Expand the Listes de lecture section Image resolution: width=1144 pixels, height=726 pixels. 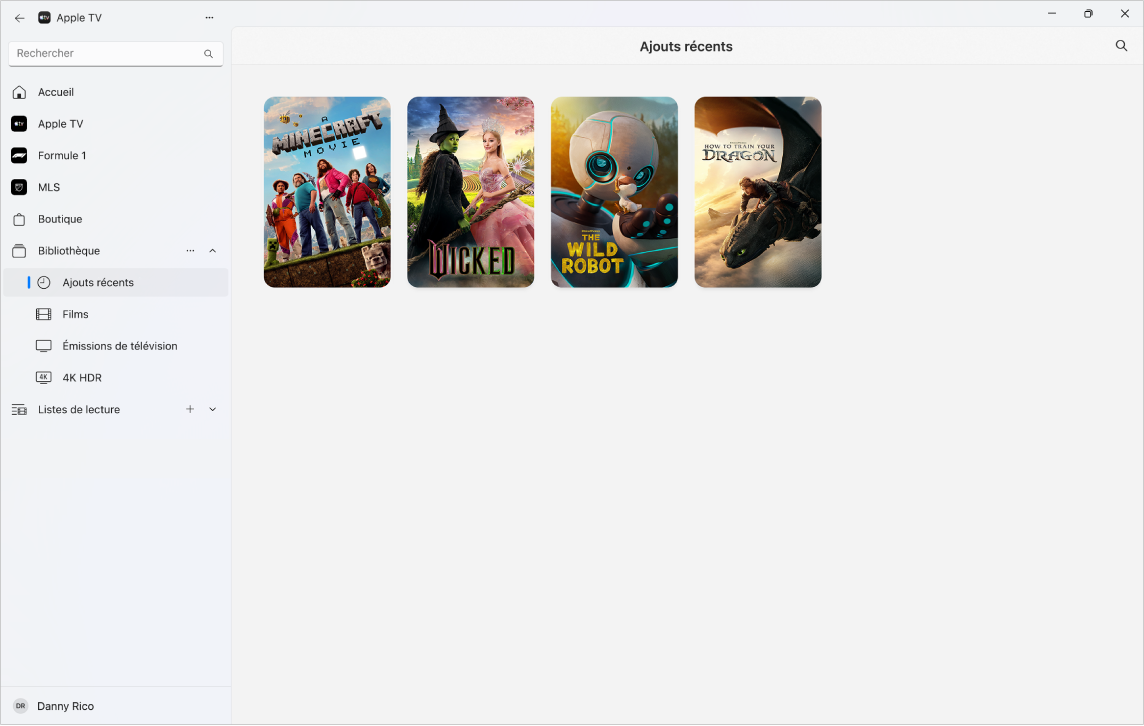coord(212,409)
